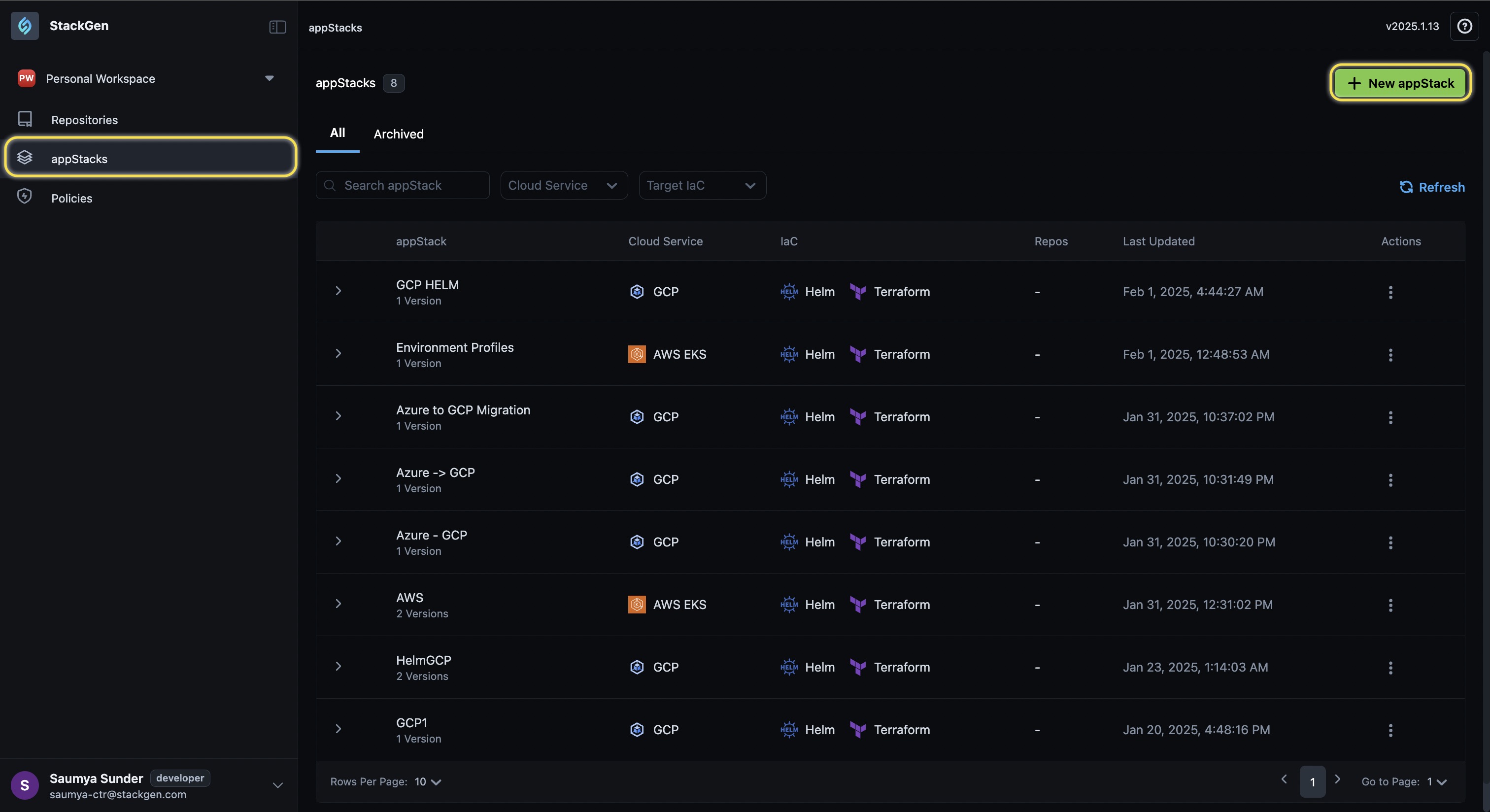The image size is (1490, 812).
Task: Switch to the Archived tab
Action: [x=399, y=134]
